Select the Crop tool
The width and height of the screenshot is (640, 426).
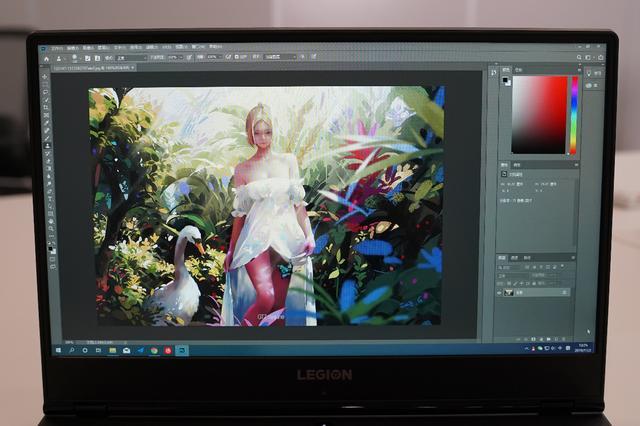(x=46, y=107)
